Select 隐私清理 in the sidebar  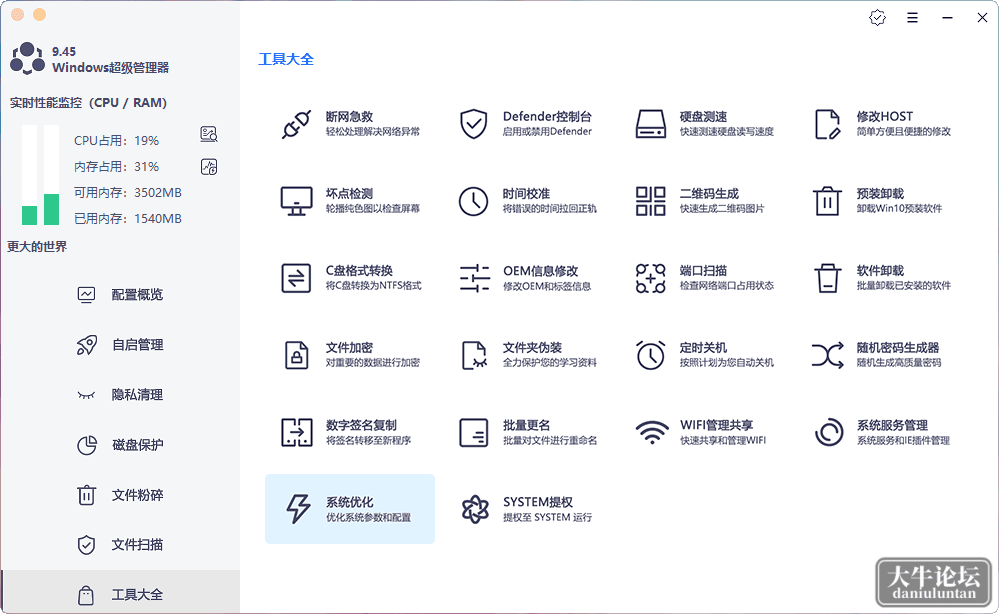click(x=121, y=395)
